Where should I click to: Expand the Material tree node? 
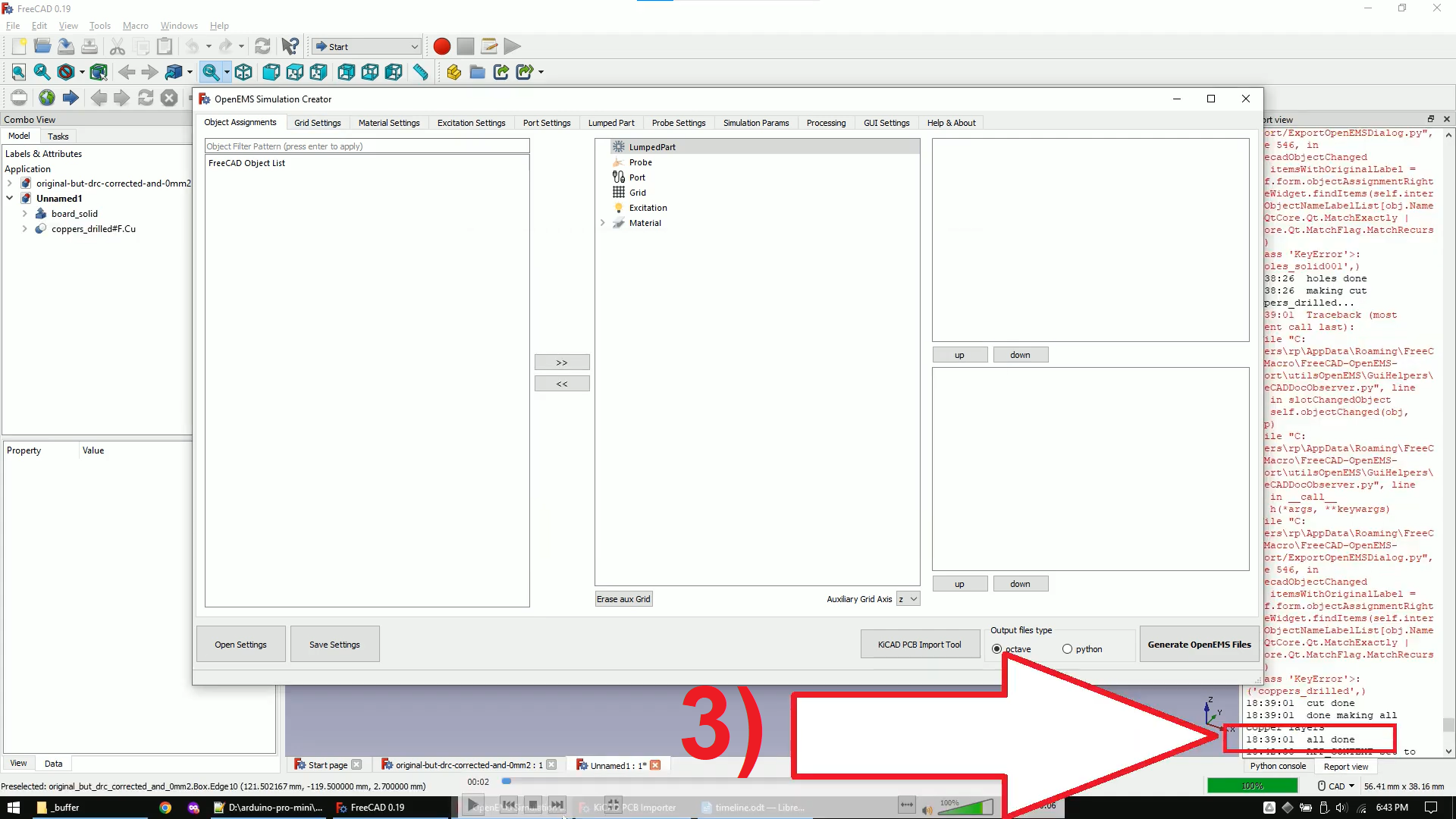603,223
